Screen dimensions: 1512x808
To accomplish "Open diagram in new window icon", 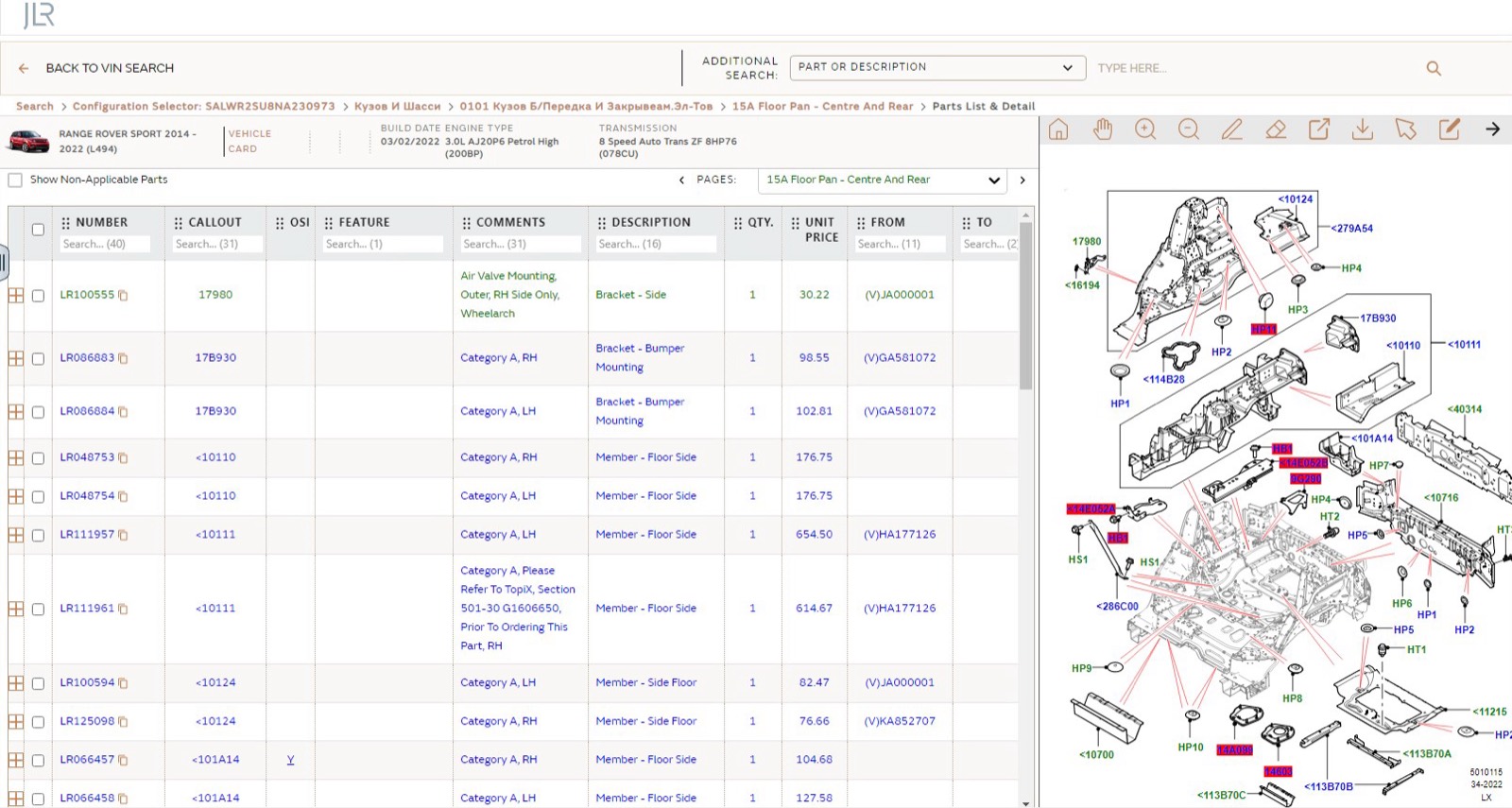I will tap(1319, 129).
